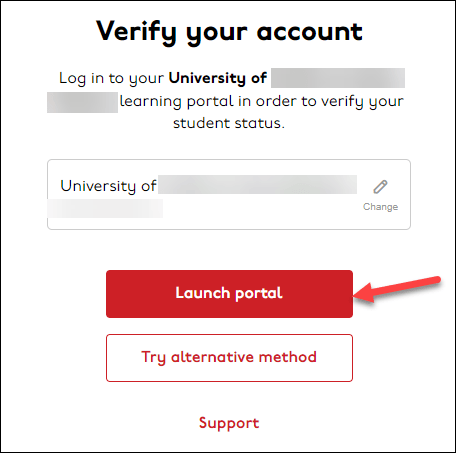Click the Log in to your text

click(111, 78)
